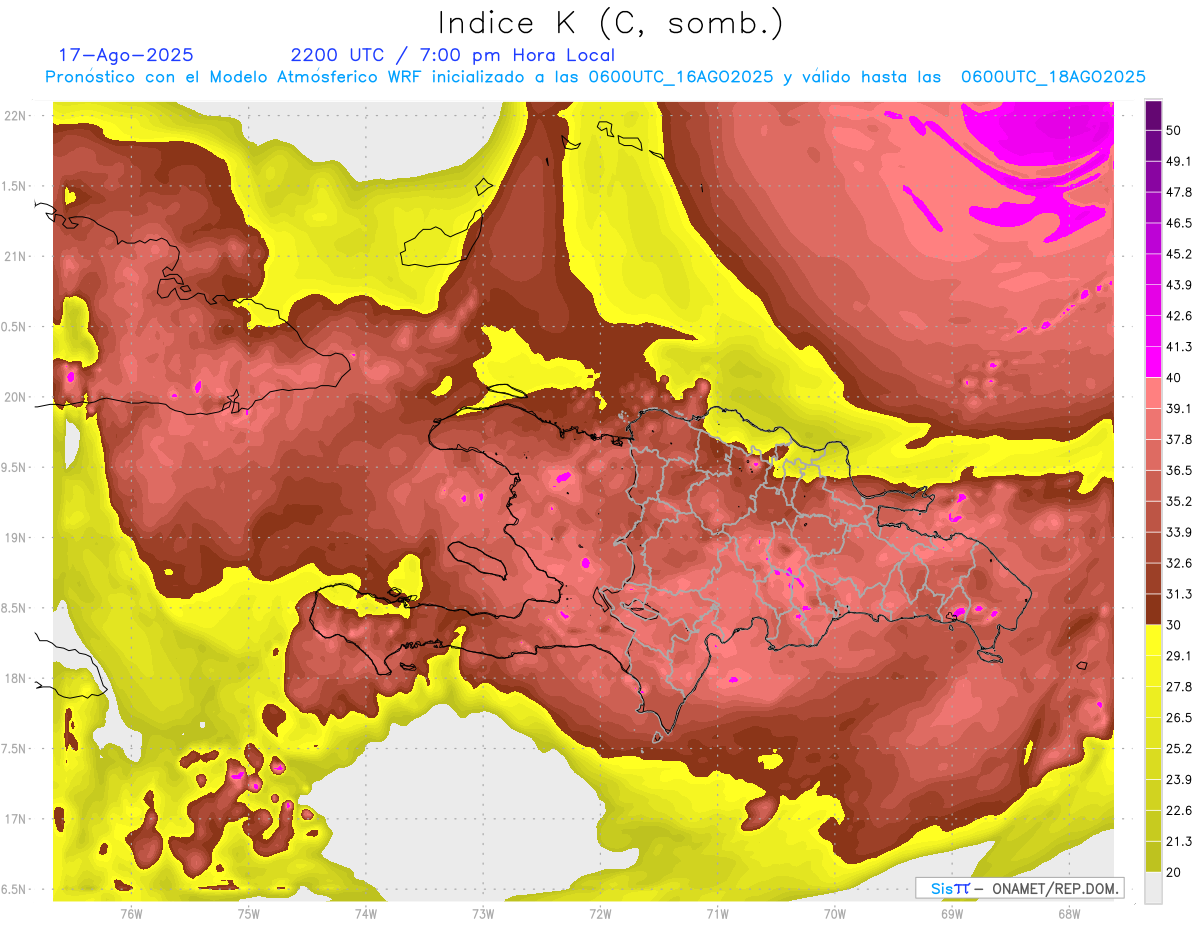Screen dimensions: 1200x927
Task: Click the 'SisTT - ONAMET/REP.DOM.' credit box
Action: tap(1019, 888)
